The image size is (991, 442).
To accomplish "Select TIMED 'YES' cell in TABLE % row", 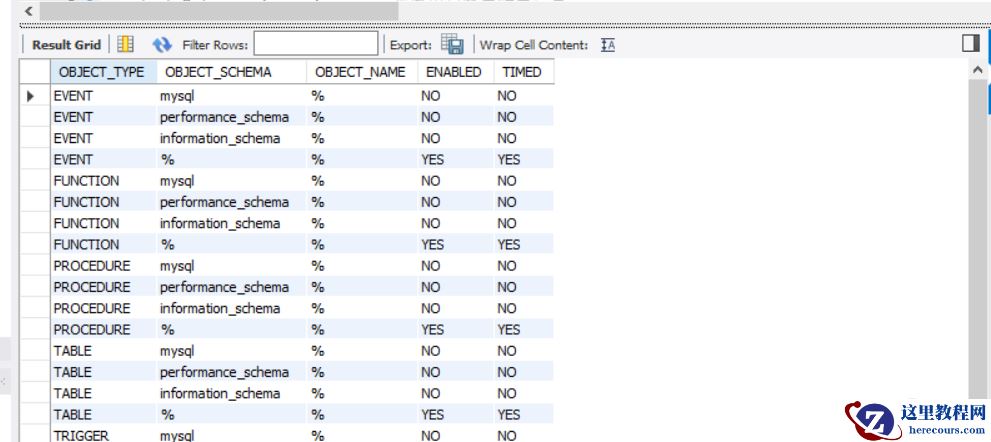I will click(x=523, y=415).
